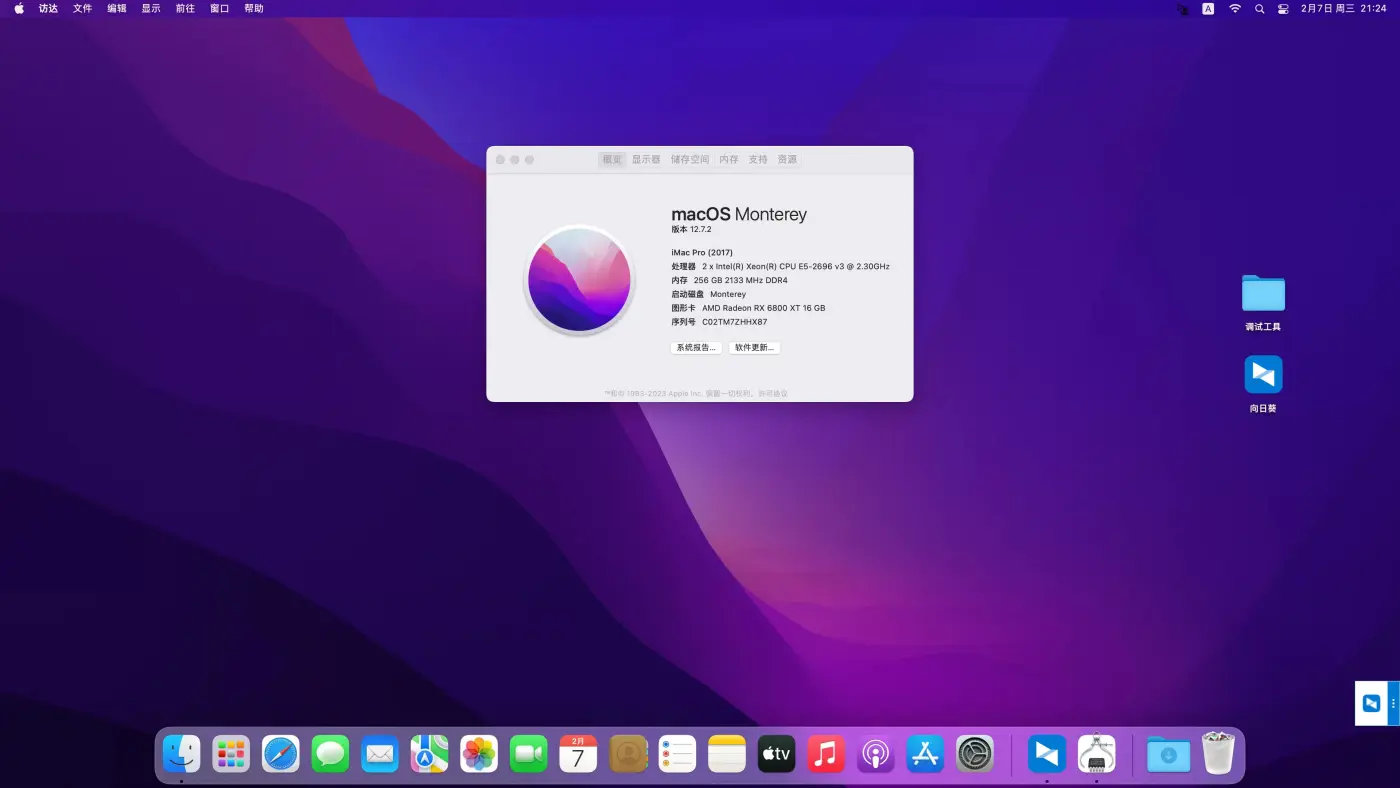Viewport: 1400px width, 788px height.
Task: Open the 调试工具 folder on desktop
Action: tap(1263, 294)
